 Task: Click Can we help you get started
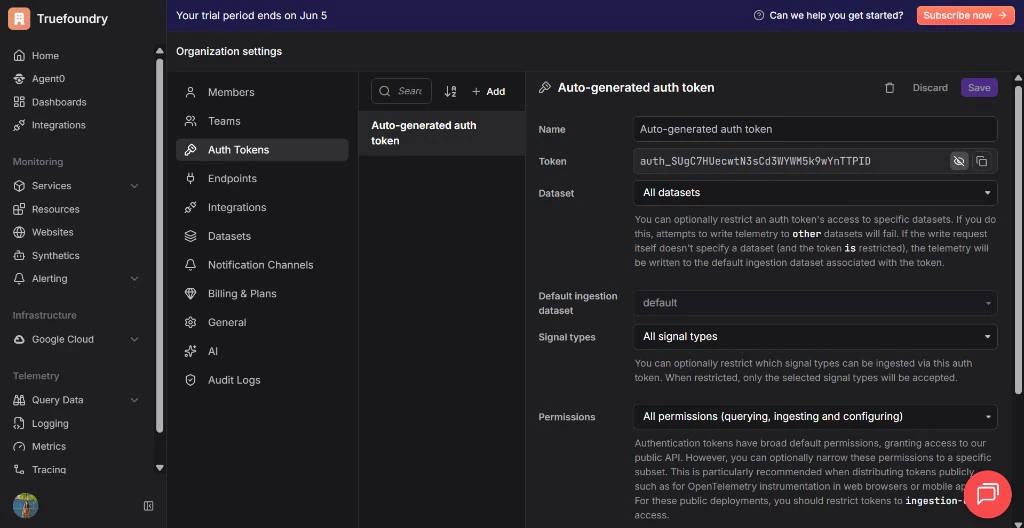(829, 15)
